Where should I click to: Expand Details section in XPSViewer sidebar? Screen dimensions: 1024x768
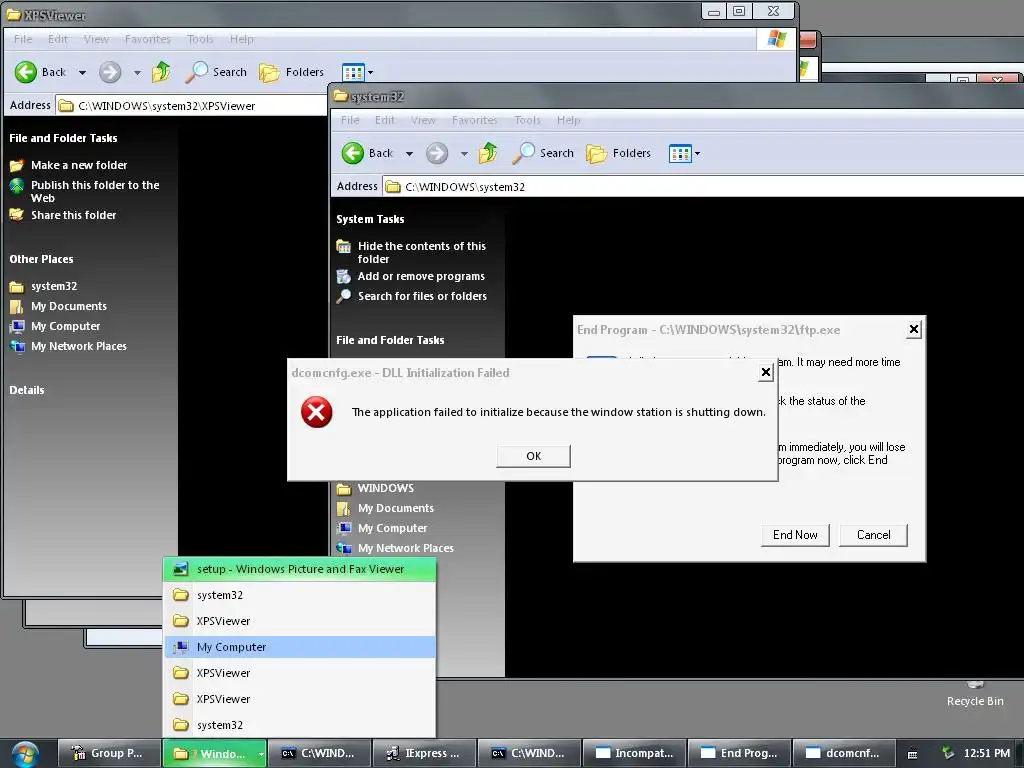[27, 390]
